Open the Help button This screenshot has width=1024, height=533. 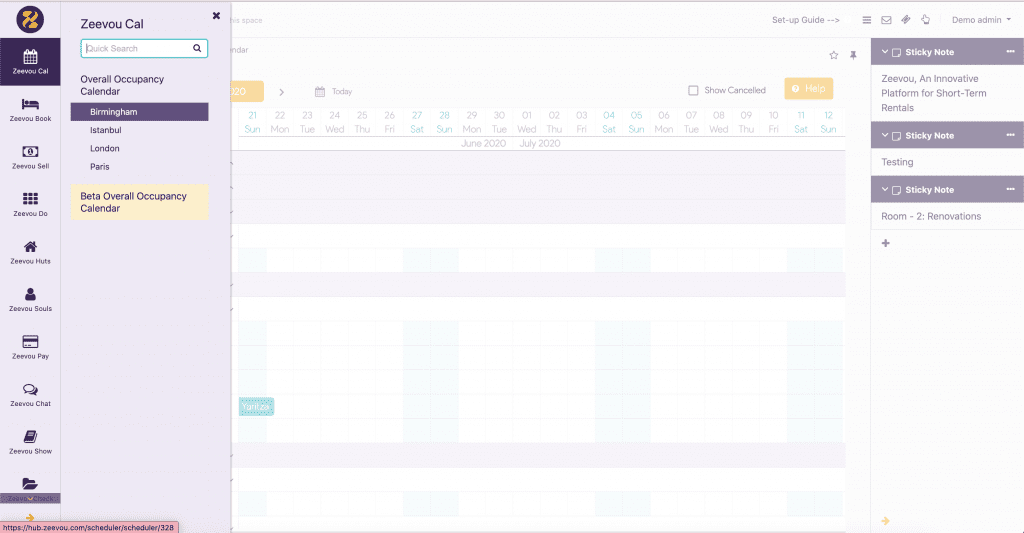808,89
